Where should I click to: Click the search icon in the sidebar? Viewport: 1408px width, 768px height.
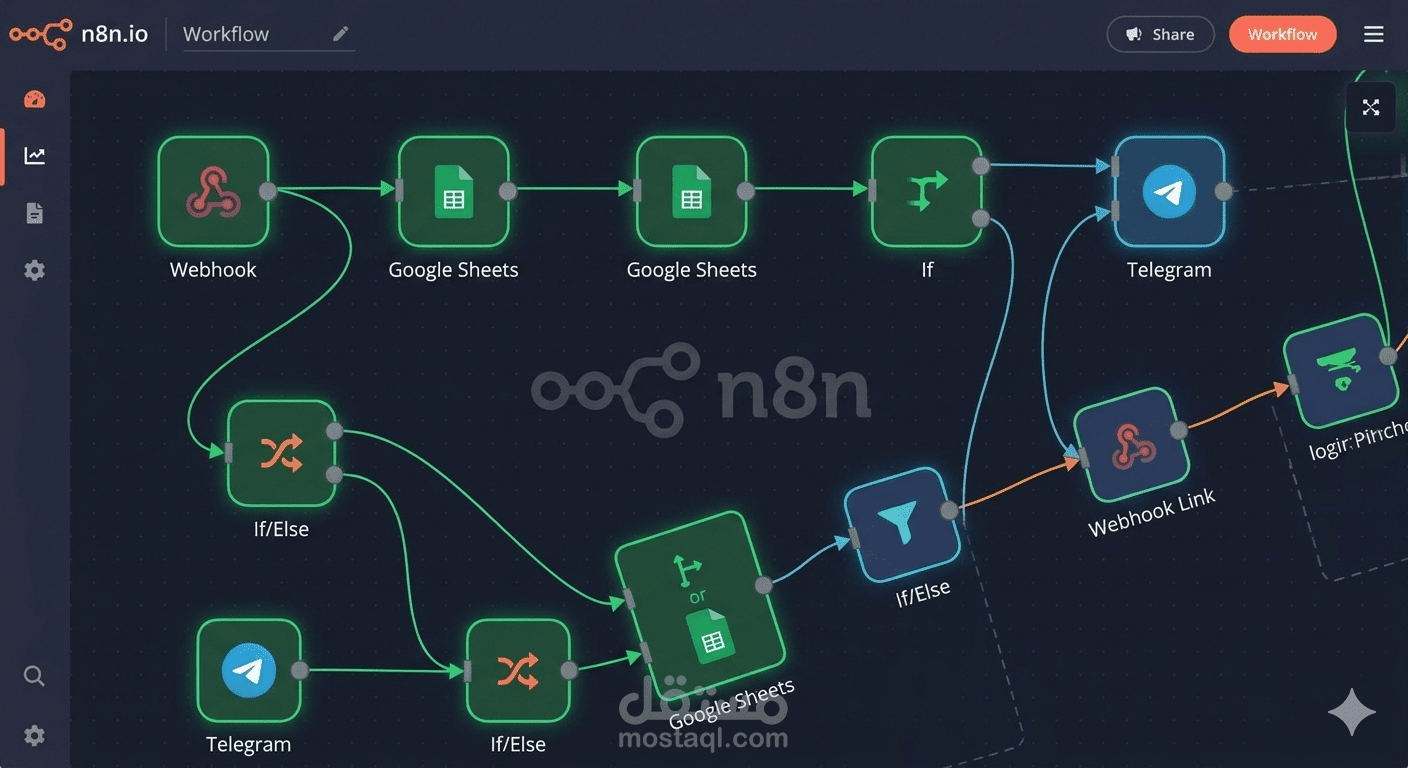[34, 676]
